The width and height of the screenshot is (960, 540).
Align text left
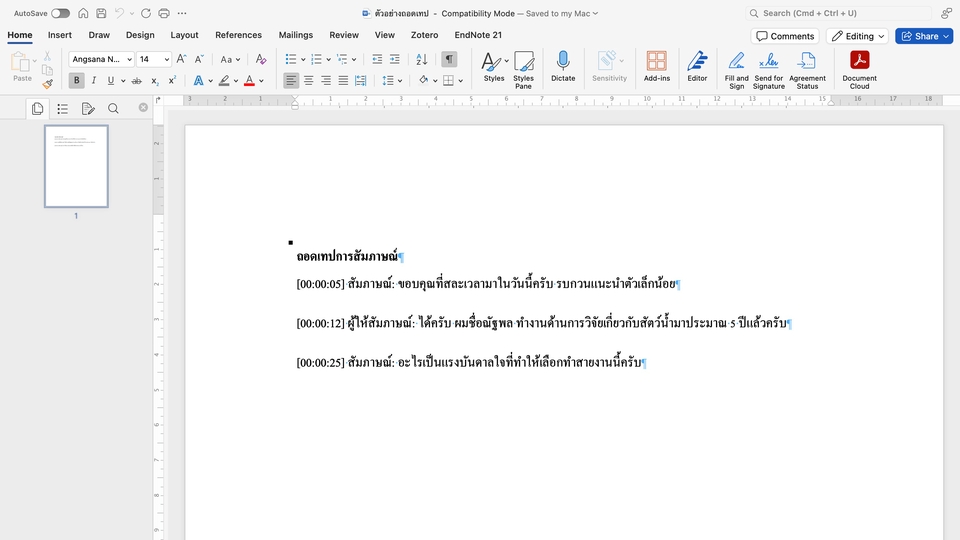[x=291, y=81]
